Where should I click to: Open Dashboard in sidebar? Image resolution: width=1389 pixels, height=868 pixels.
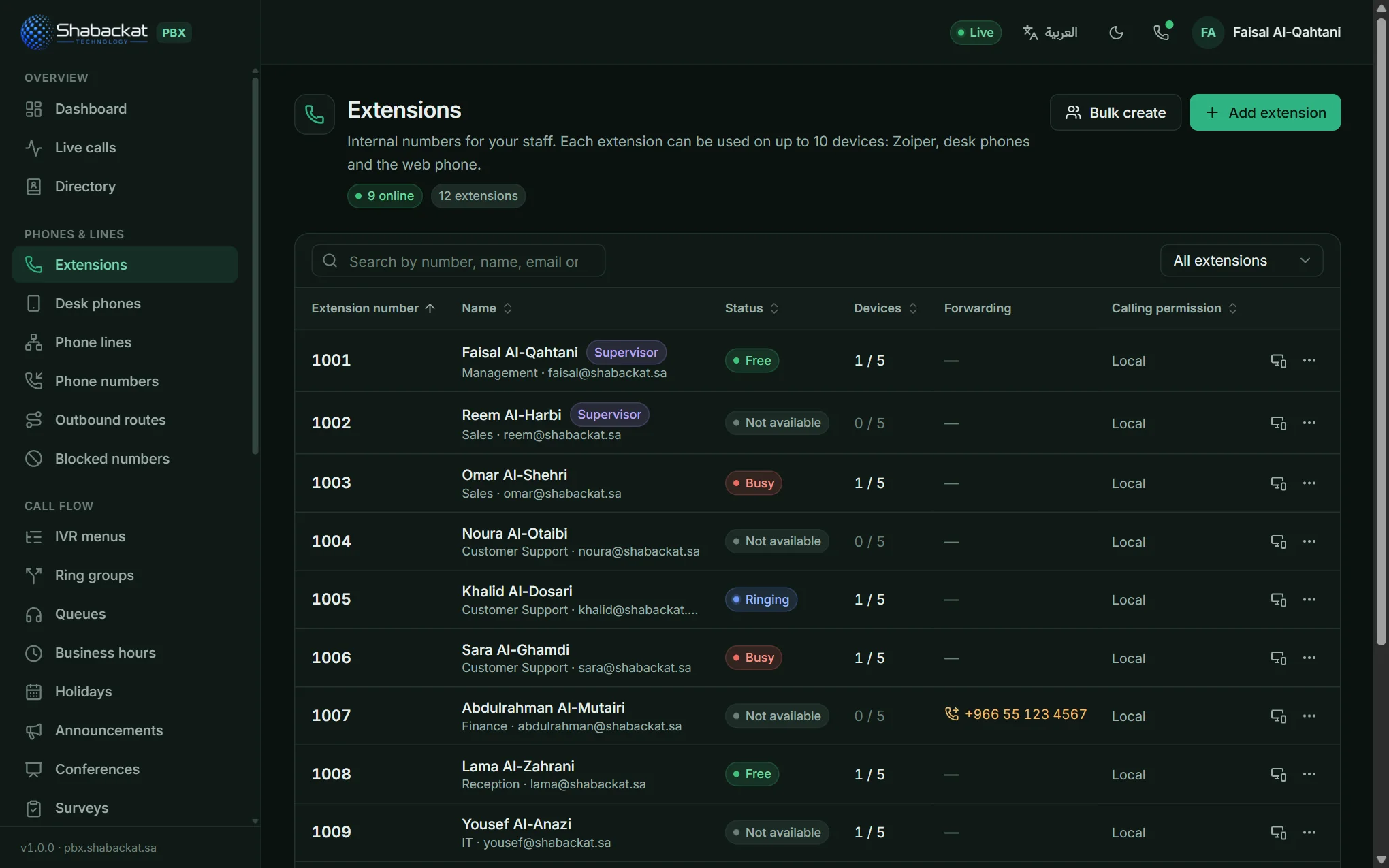coord(125,109)
